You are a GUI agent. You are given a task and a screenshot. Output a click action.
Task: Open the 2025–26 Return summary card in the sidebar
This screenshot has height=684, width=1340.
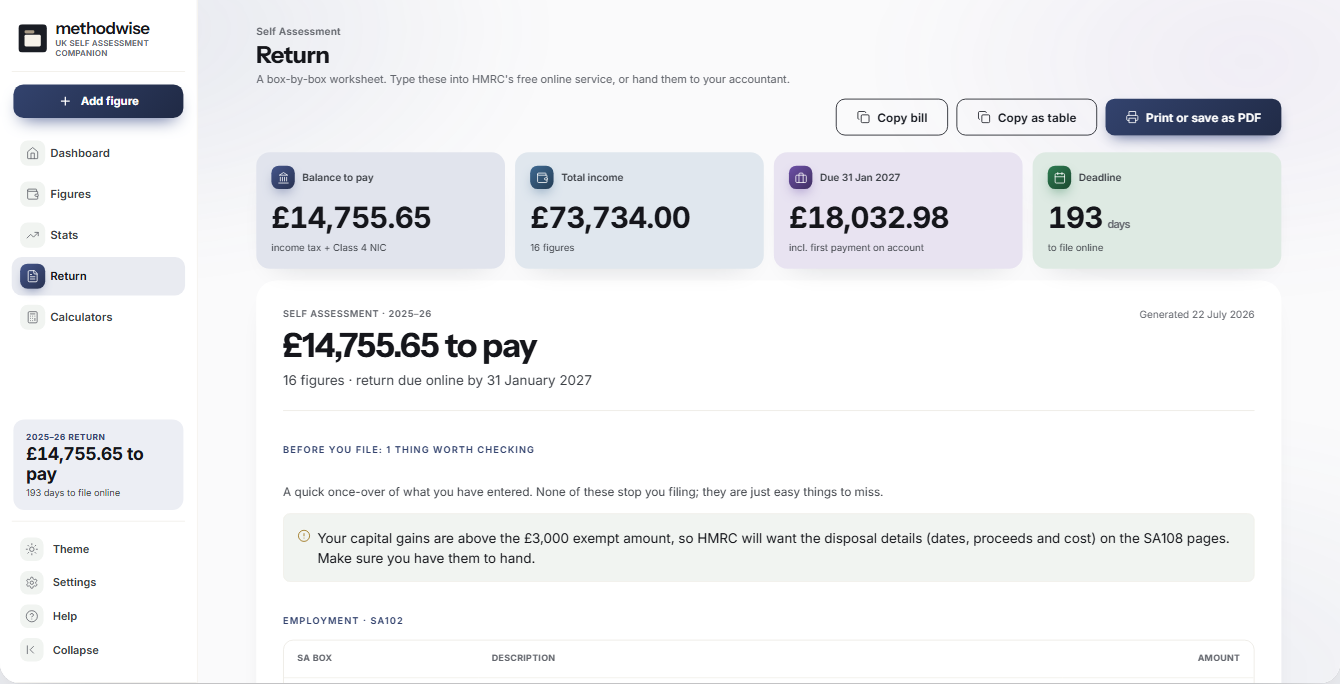[98, 465]
